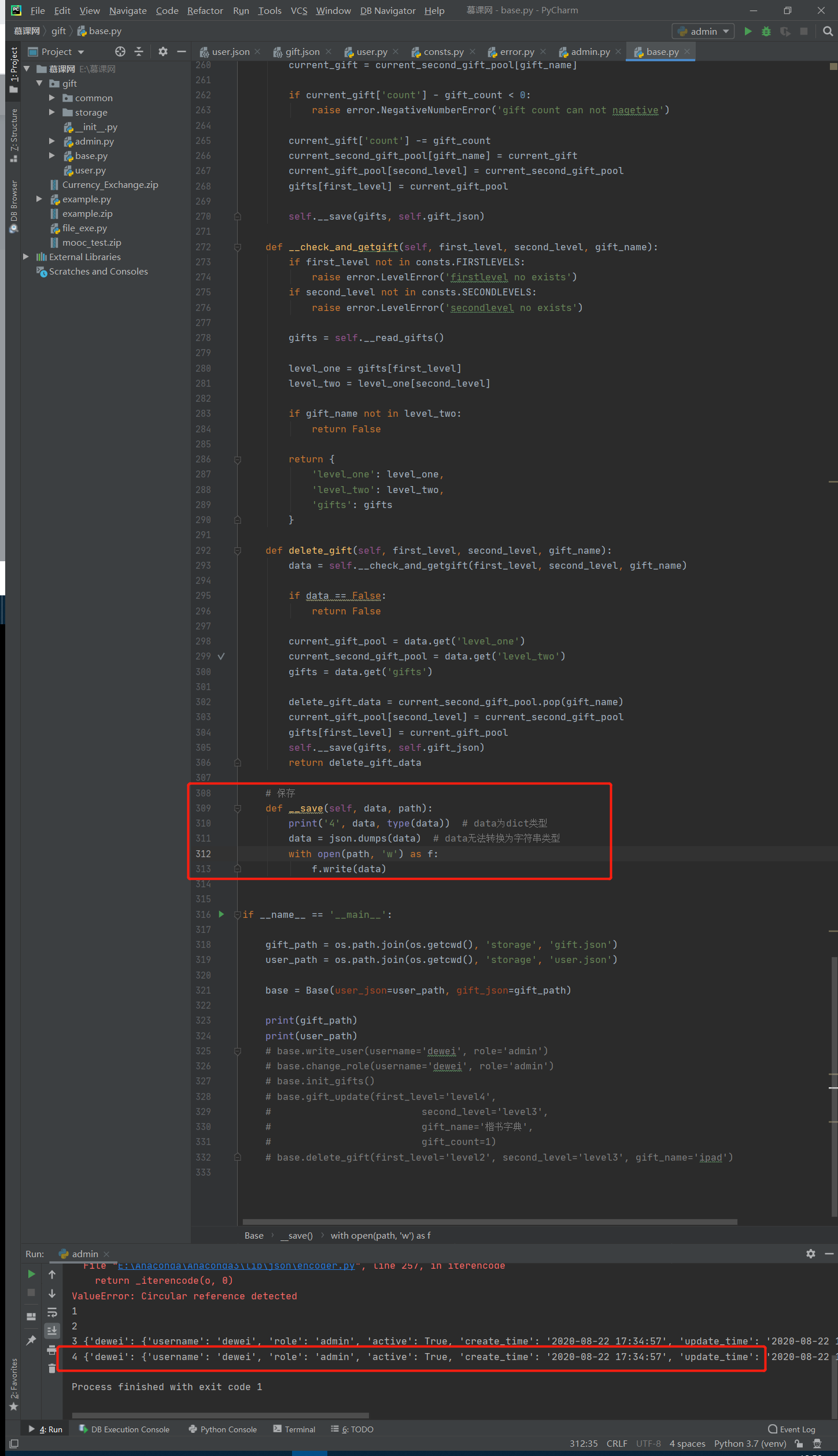Toggle the DB Browser side panel

pos(14,206)
